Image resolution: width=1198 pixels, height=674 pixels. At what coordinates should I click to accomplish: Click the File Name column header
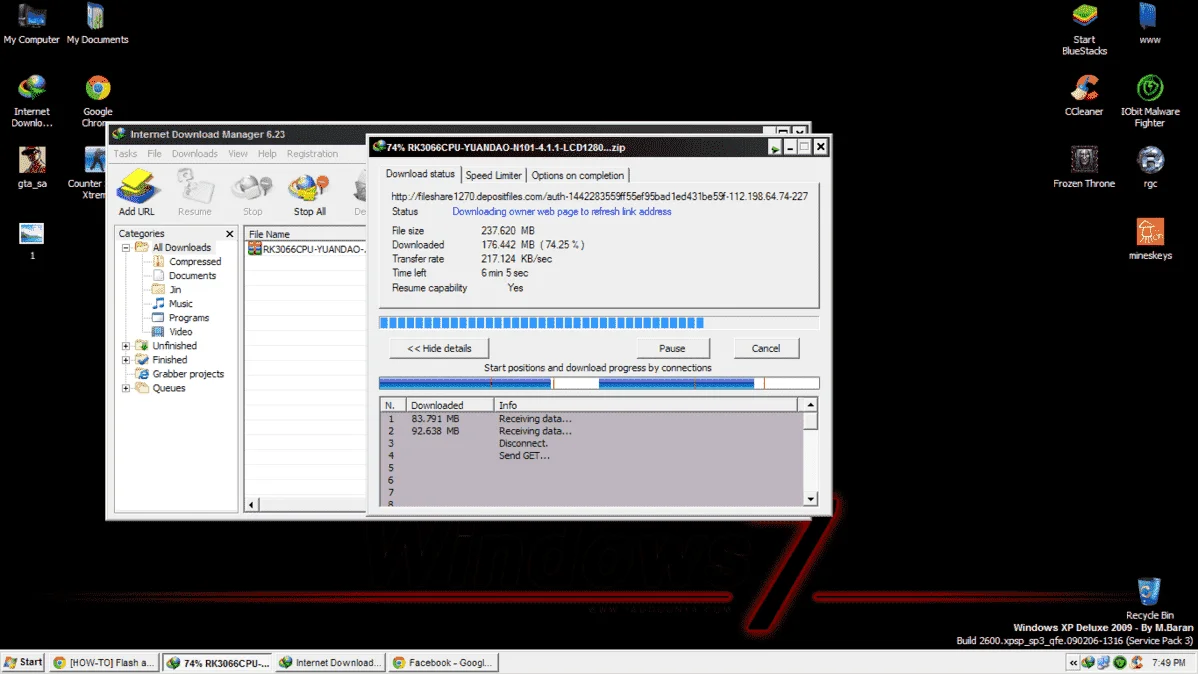click(x=306, y=234)
